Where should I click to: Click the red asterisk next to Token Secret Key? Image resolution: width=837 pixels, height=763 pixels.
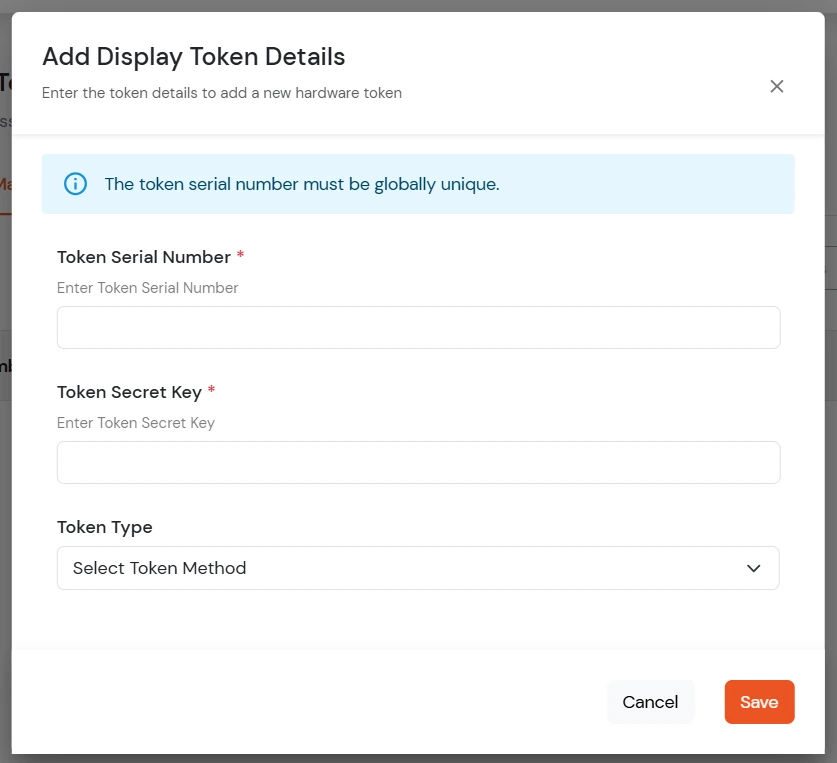tap(211, 391)
